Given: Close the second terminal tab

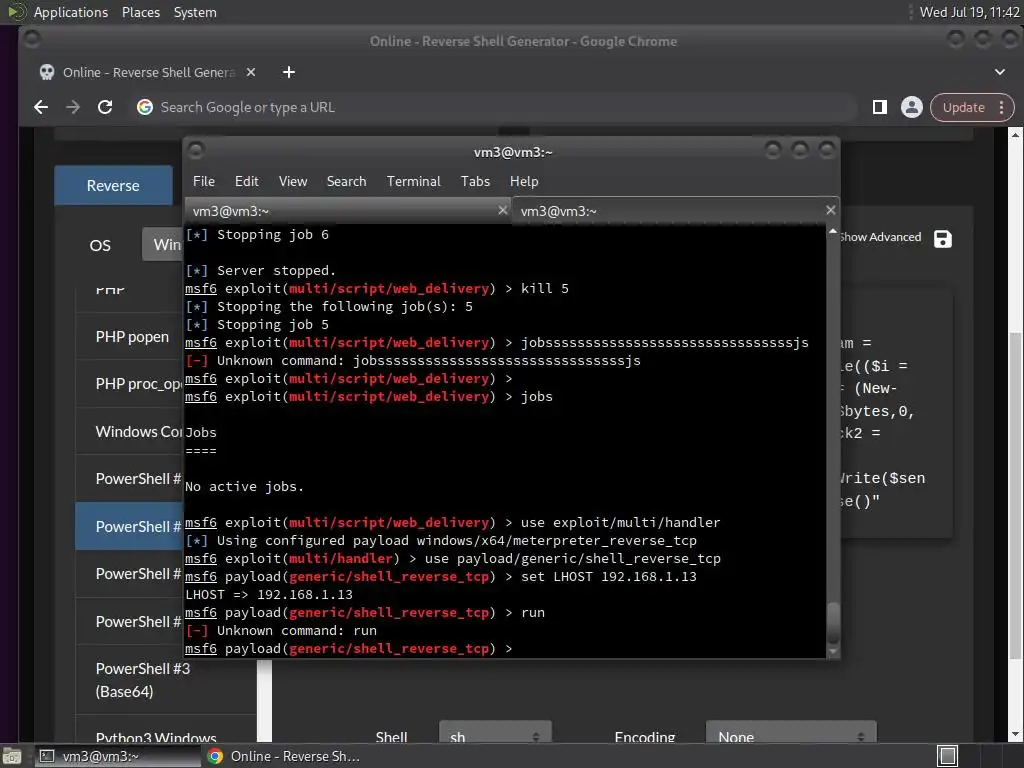Looking at the screenshot, I should 830,210.
